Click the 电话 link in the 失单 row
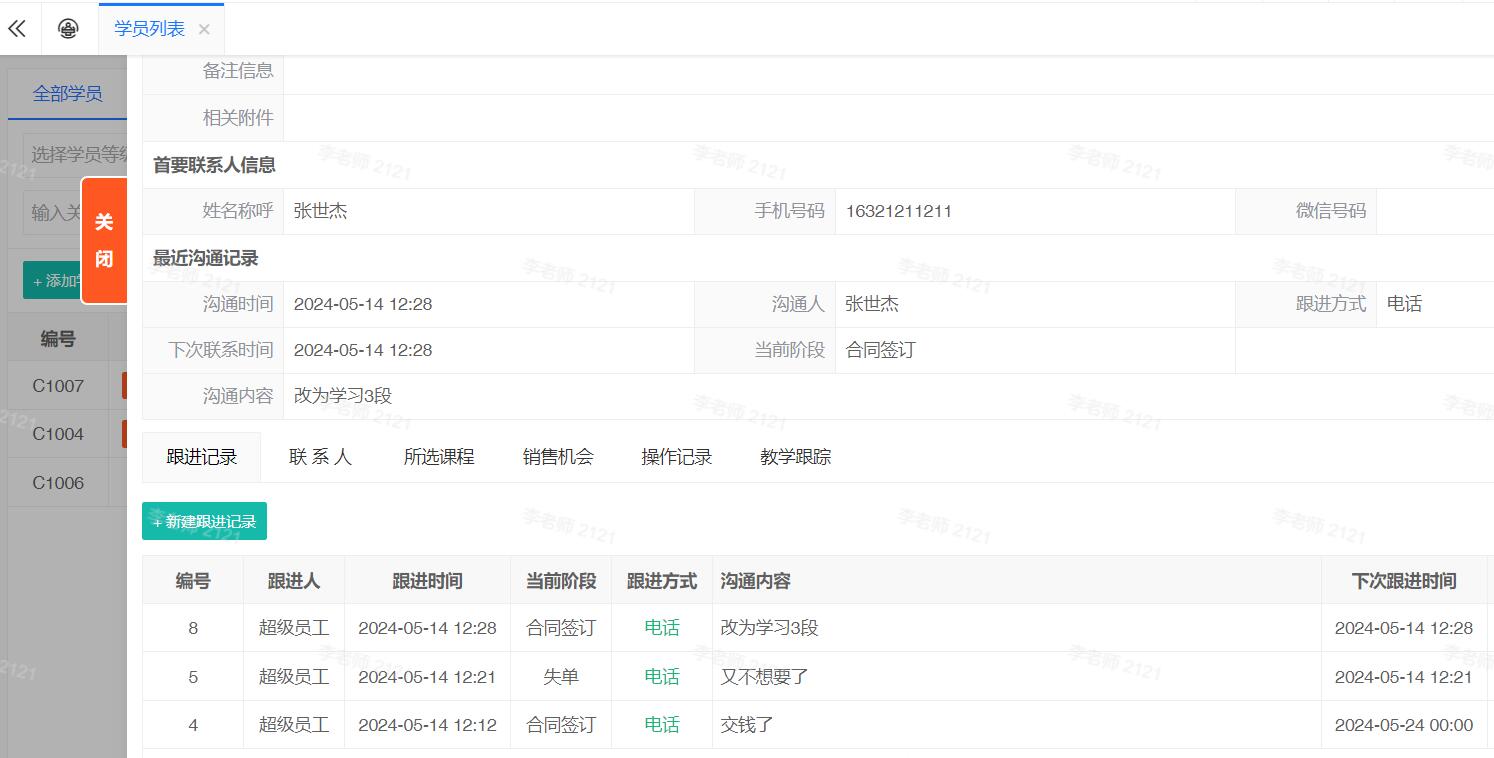1494x758 pixels. click(661, 677)
